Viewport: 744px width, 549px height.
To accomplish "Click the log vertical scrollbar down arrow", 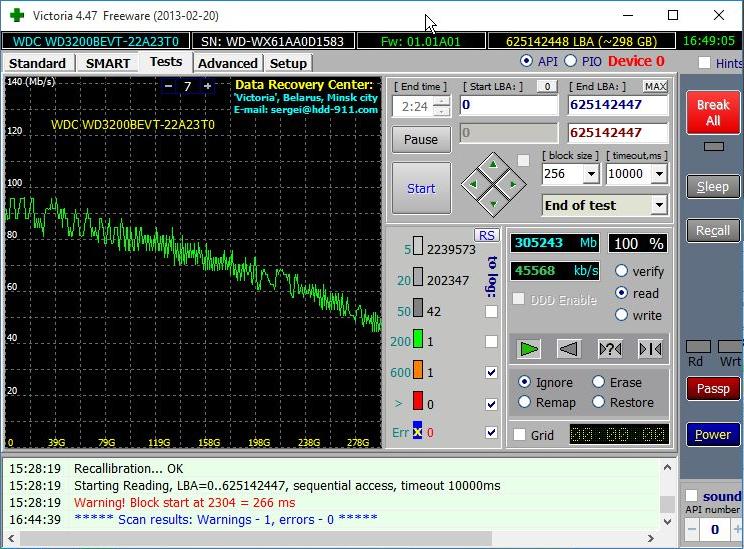I will click(x=667, y=521).
